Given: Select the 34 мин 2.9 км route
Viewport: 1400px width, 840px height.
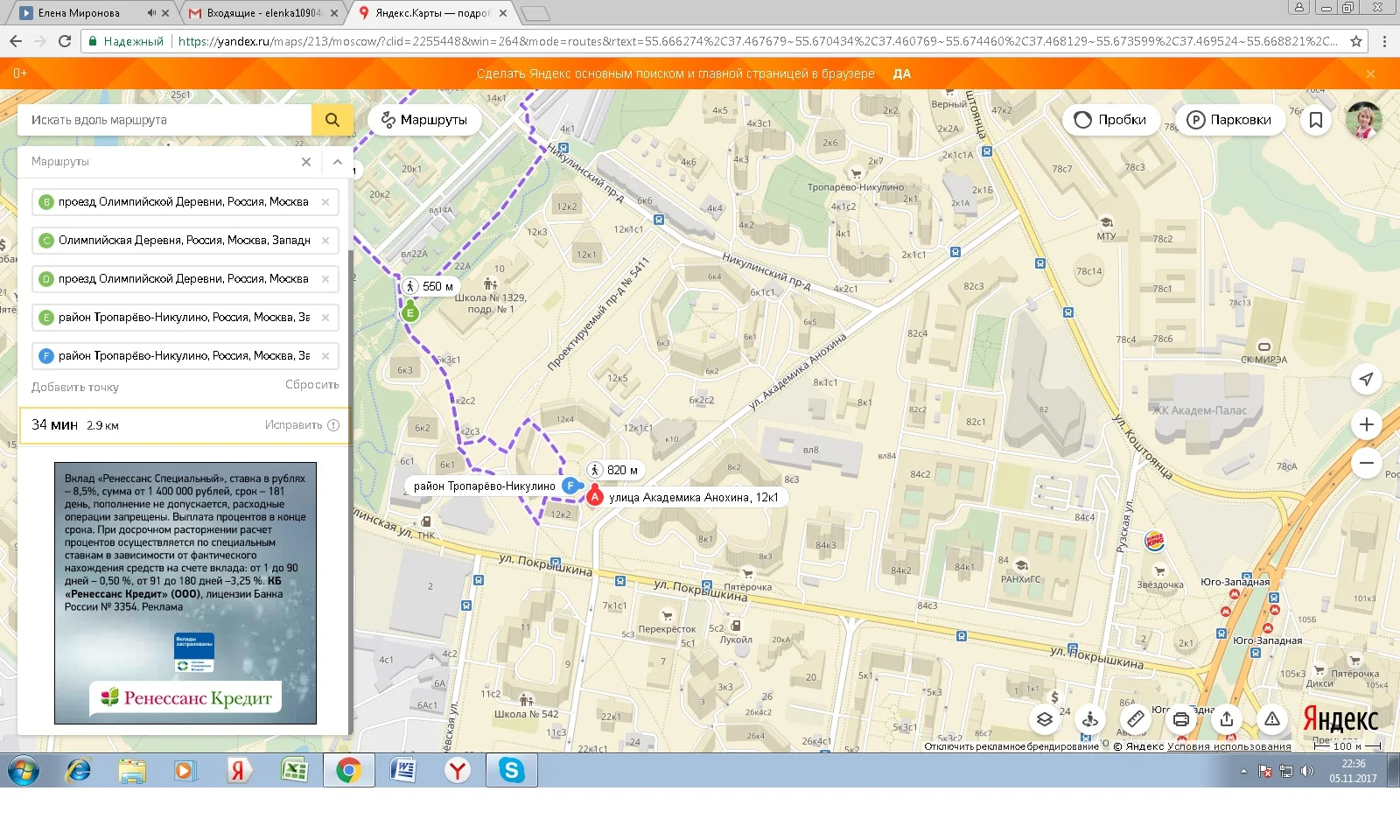Looking at the screenshot, I should 185,425.
